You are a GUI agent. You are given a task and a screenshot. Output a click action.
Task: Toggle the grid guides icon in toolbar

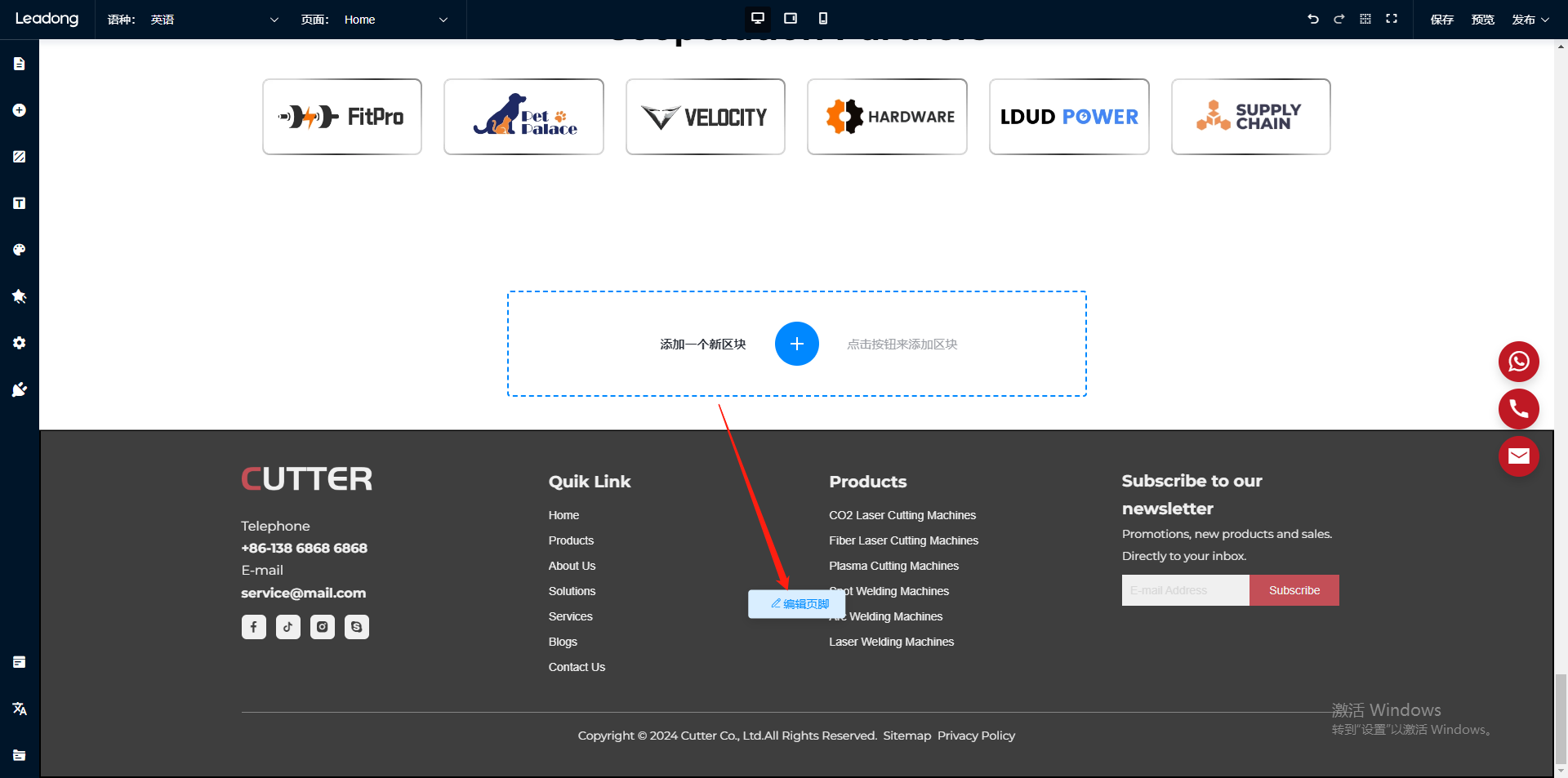coord(1365,19)
